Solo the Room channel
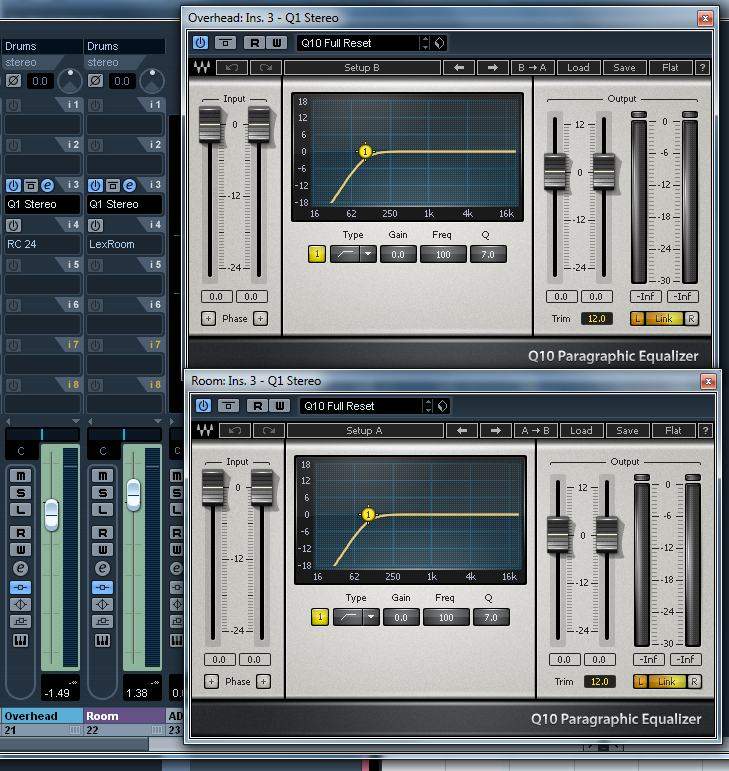The height and width of the screenshot is (771, 729). 102,493
